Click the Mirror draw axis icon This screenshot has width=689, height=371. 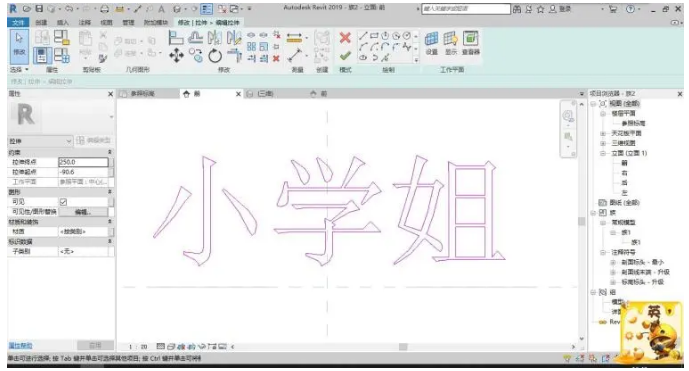point(234,38)
